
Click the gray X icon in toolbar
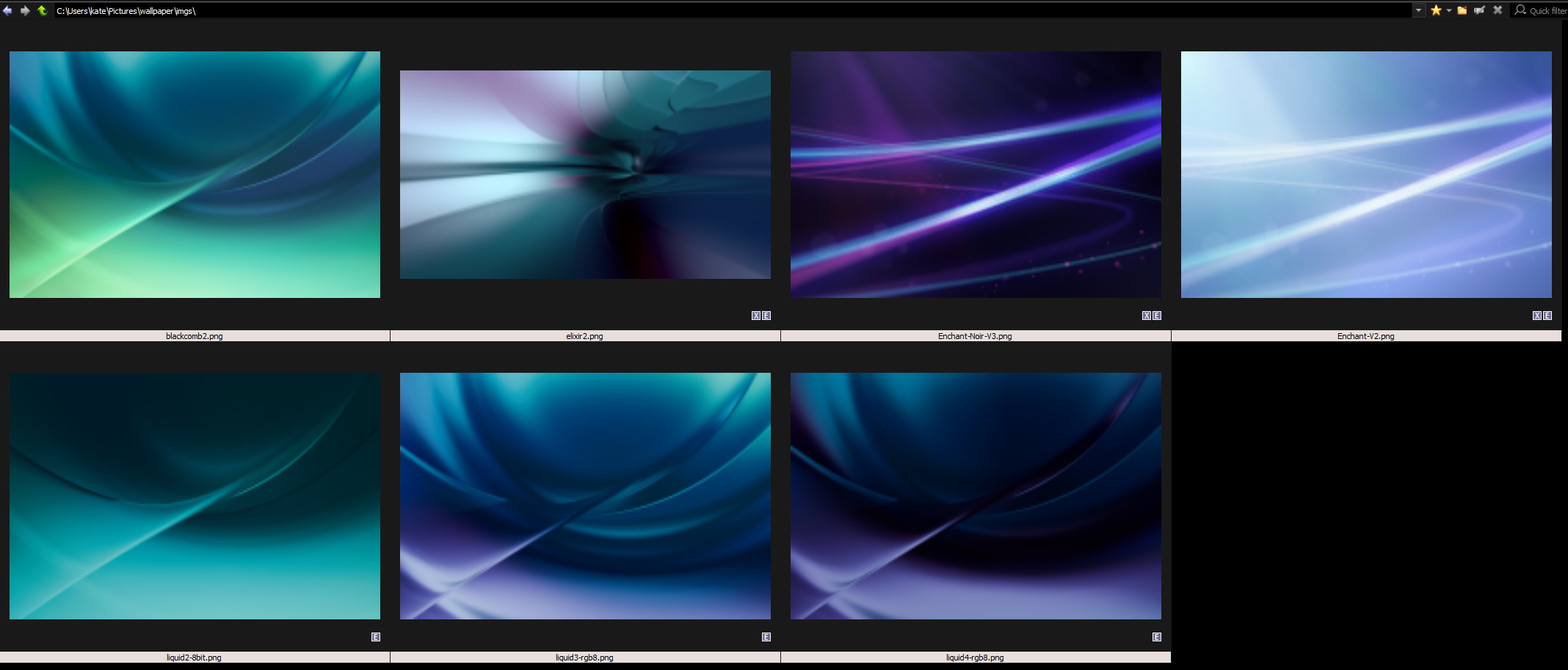[1498, 10]
